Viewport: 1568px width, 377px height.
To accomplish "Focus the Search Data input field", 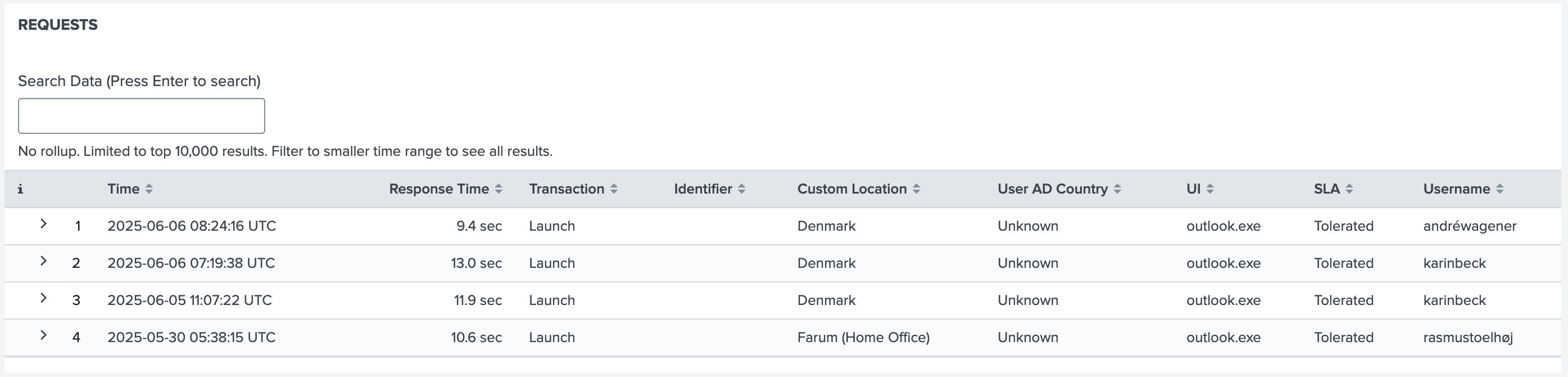I will coord(141,116).
